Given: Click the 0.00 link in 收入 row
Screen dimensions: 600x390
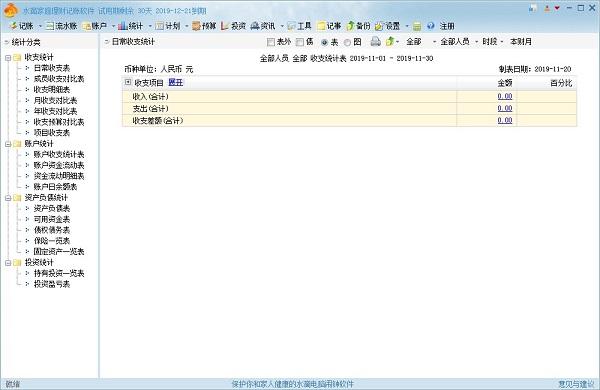Looking at the screenshot, I should (x=505, y=96).
